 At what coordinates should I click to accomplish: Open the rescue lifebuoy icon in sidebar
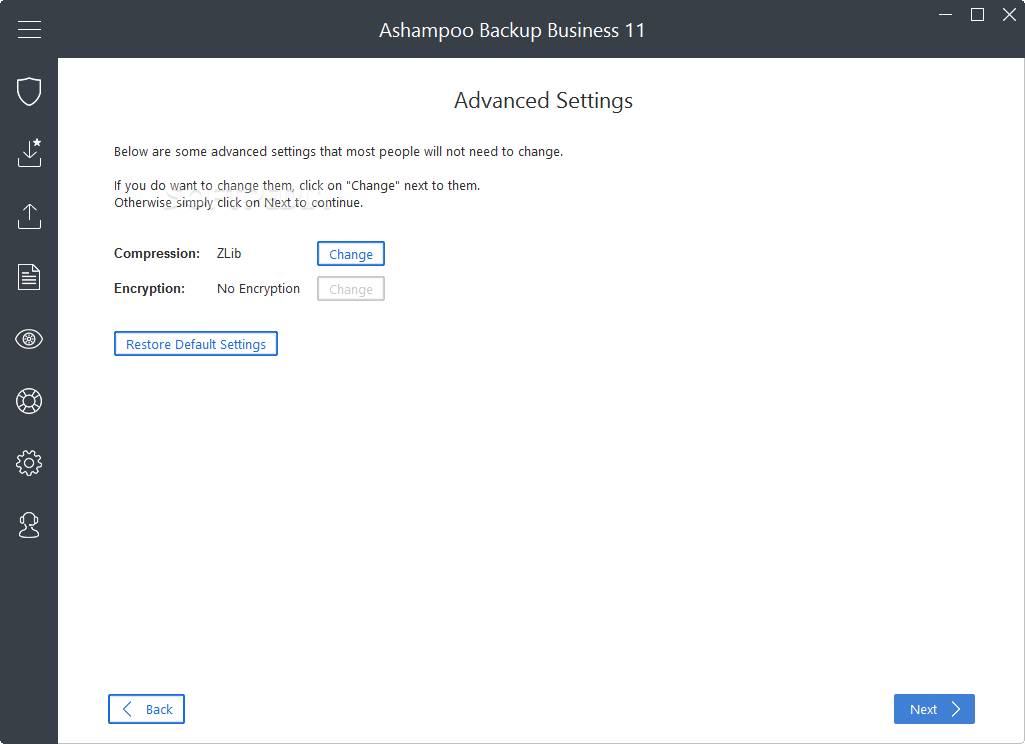pos(29,401)
